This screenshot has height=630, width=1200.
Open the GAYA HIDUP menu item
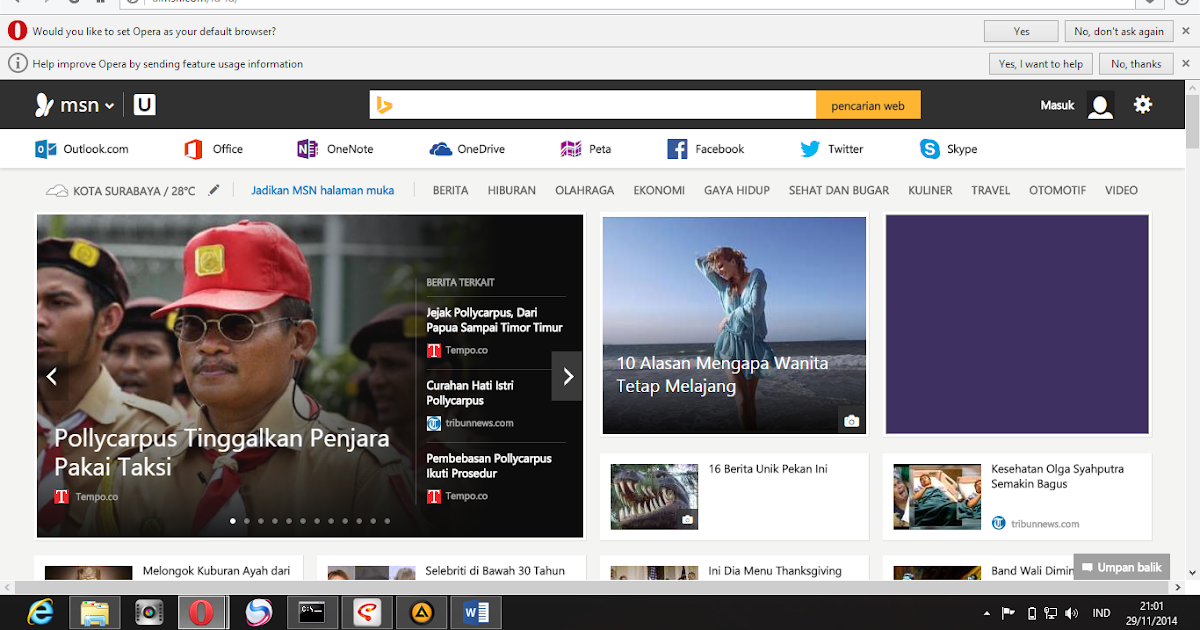coord(737,190)
